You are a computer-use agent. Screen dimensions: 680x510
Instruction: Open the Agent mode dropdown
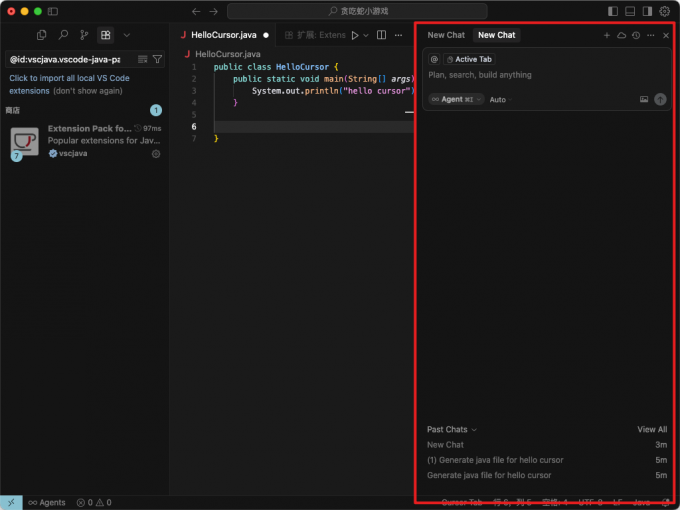point(456,99)
